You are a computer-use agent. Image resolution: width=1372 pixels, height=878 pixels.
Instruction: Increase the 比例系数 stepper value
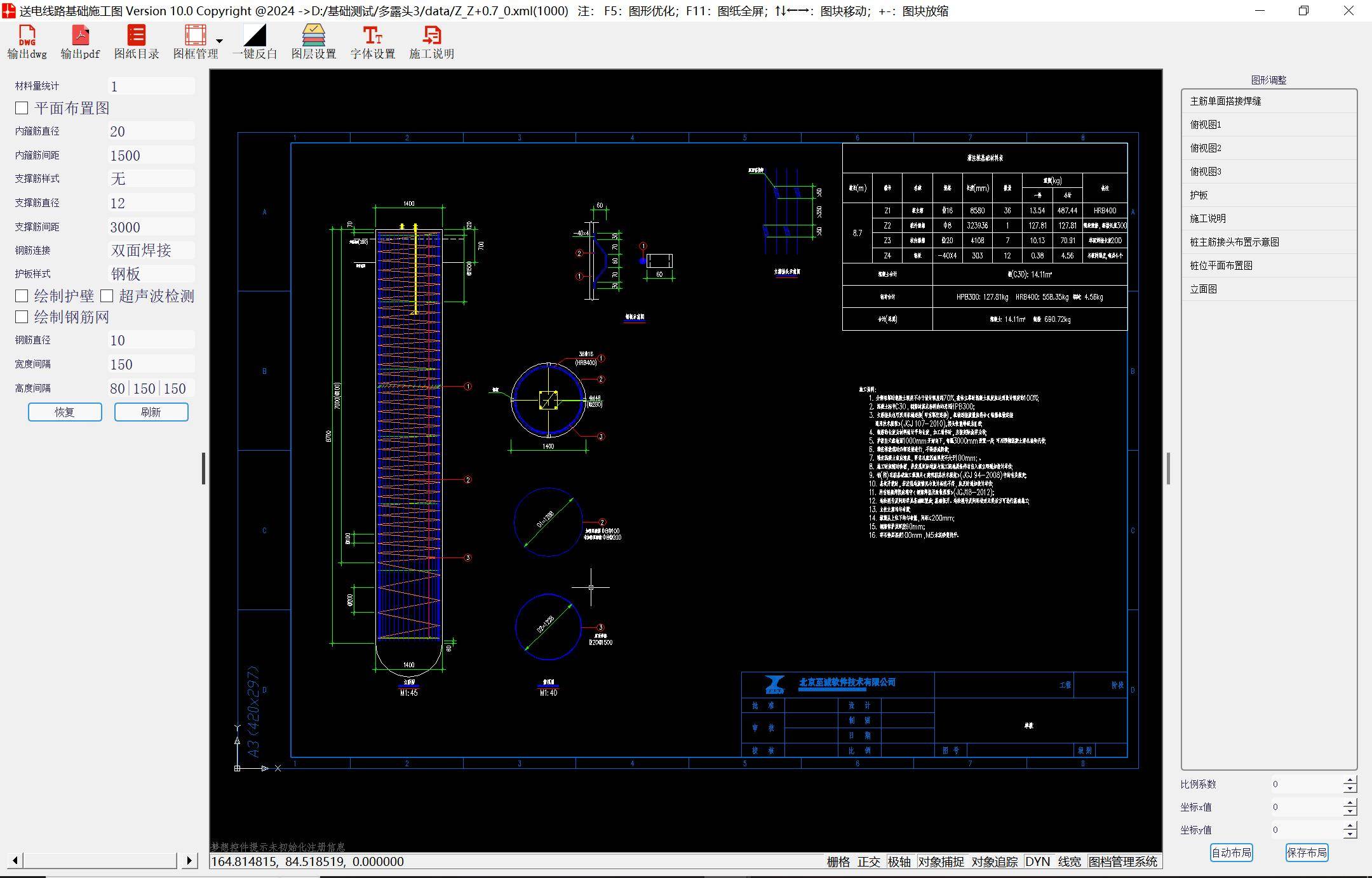click(x=1350, y=780)
